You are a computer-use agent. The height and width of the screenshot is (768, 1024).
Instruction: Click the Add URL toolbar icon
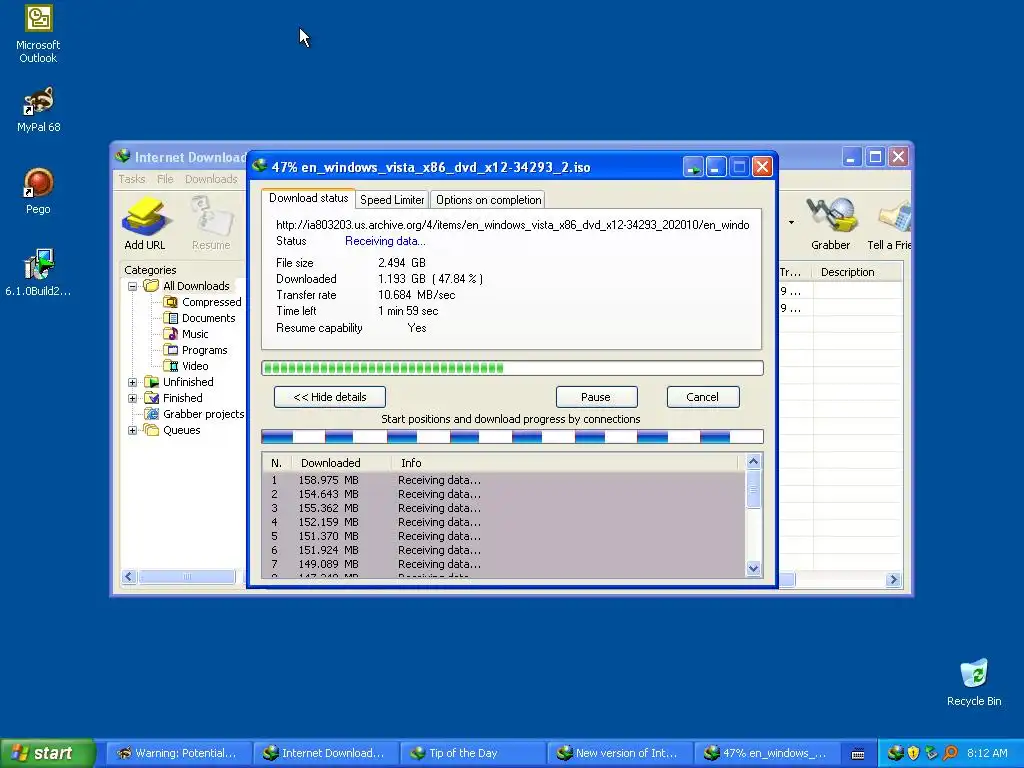145,224
